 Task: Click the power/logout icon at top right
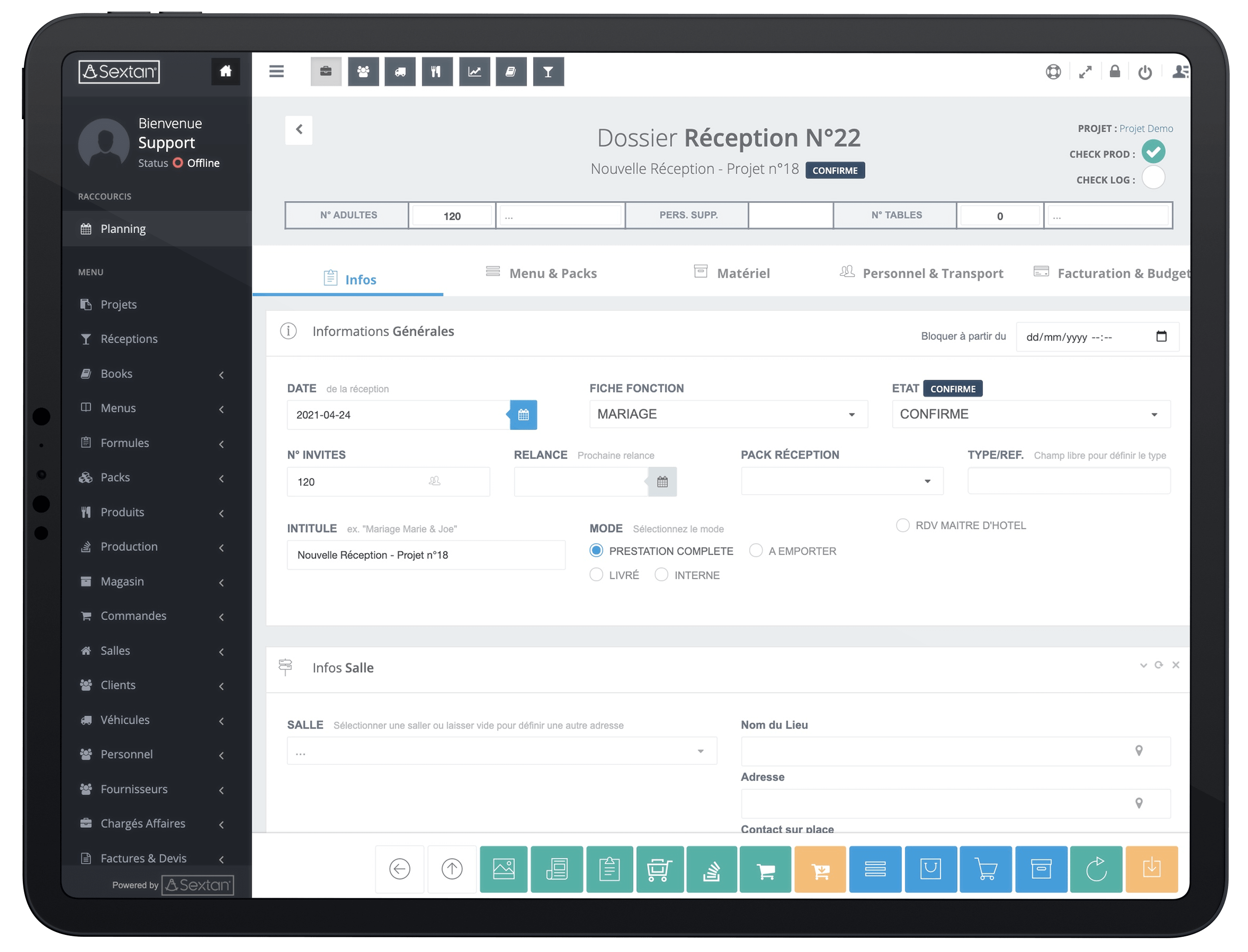pyautogui.click(x=1145, y=72)
